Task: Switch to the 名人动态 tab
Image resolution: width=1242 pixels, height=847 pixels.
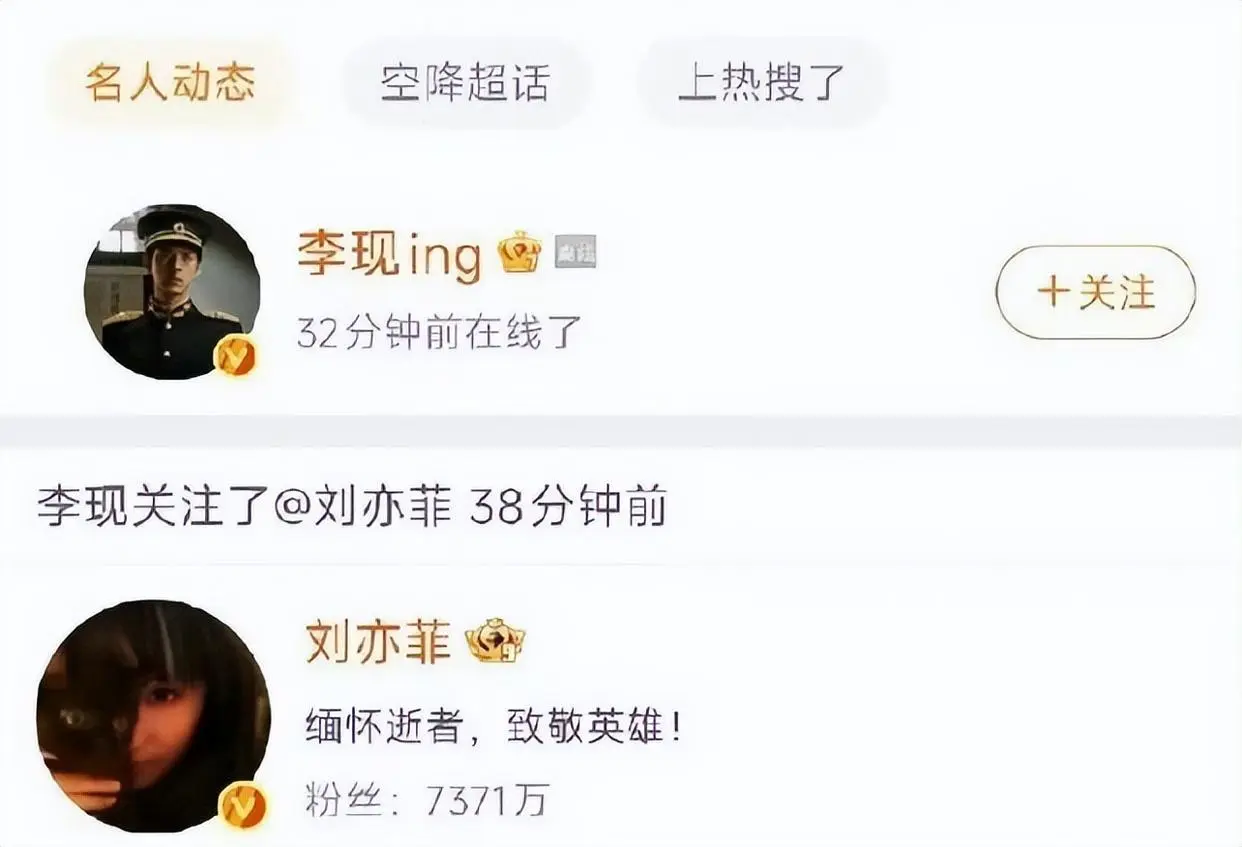Action: pos(169,82)
